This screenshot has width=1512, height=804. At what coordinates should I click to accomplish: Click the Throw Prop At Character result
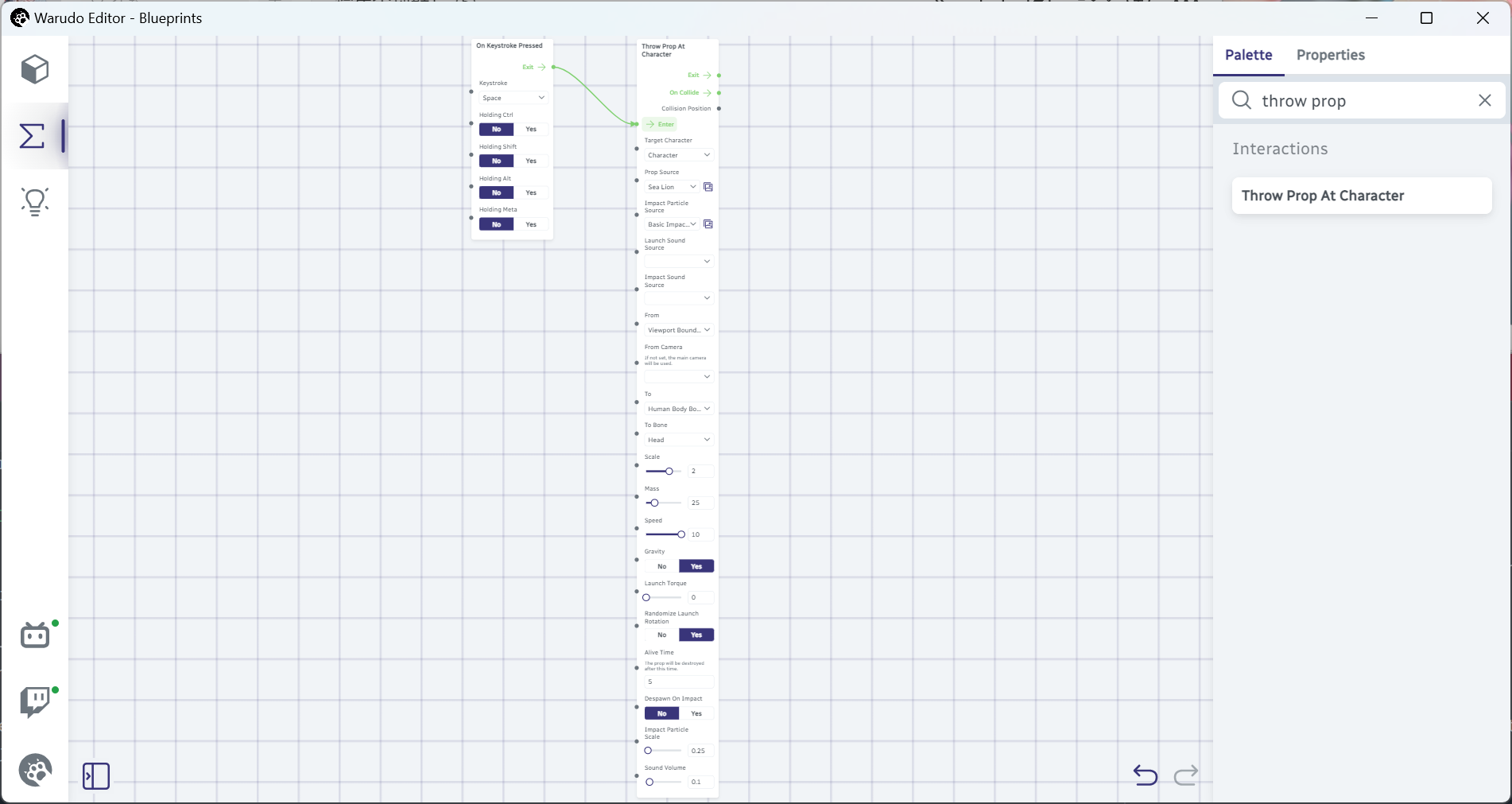(x=1361, y=196)
